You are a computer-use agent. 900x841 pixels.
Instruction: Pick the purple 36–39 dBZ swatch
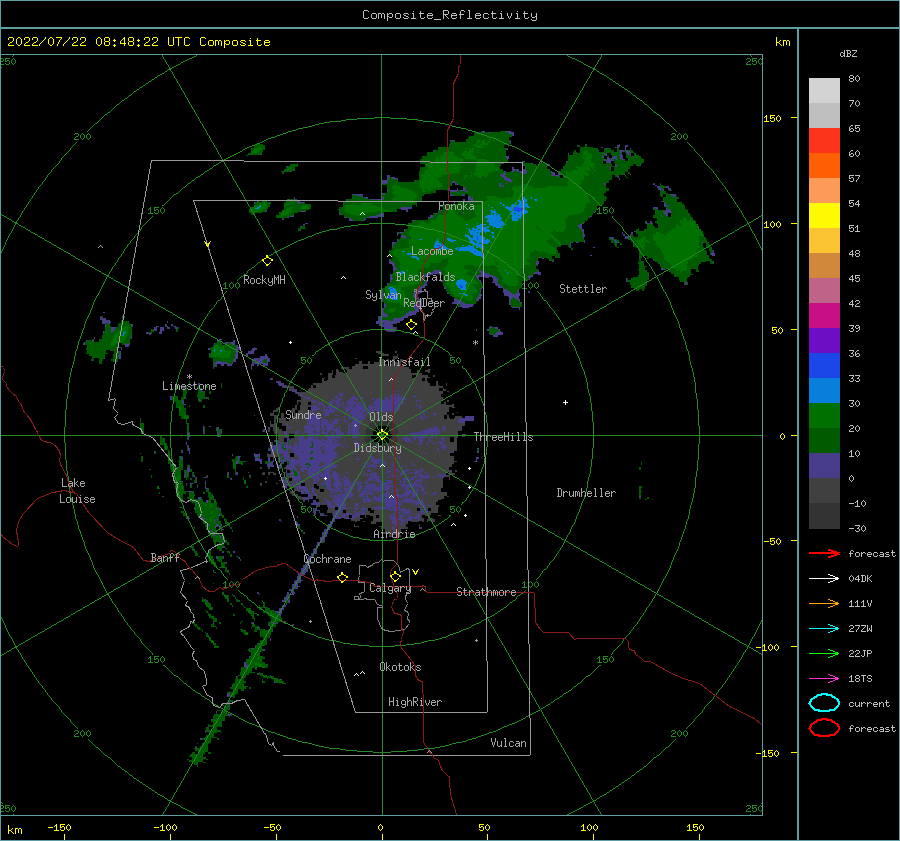pos(824,340)
